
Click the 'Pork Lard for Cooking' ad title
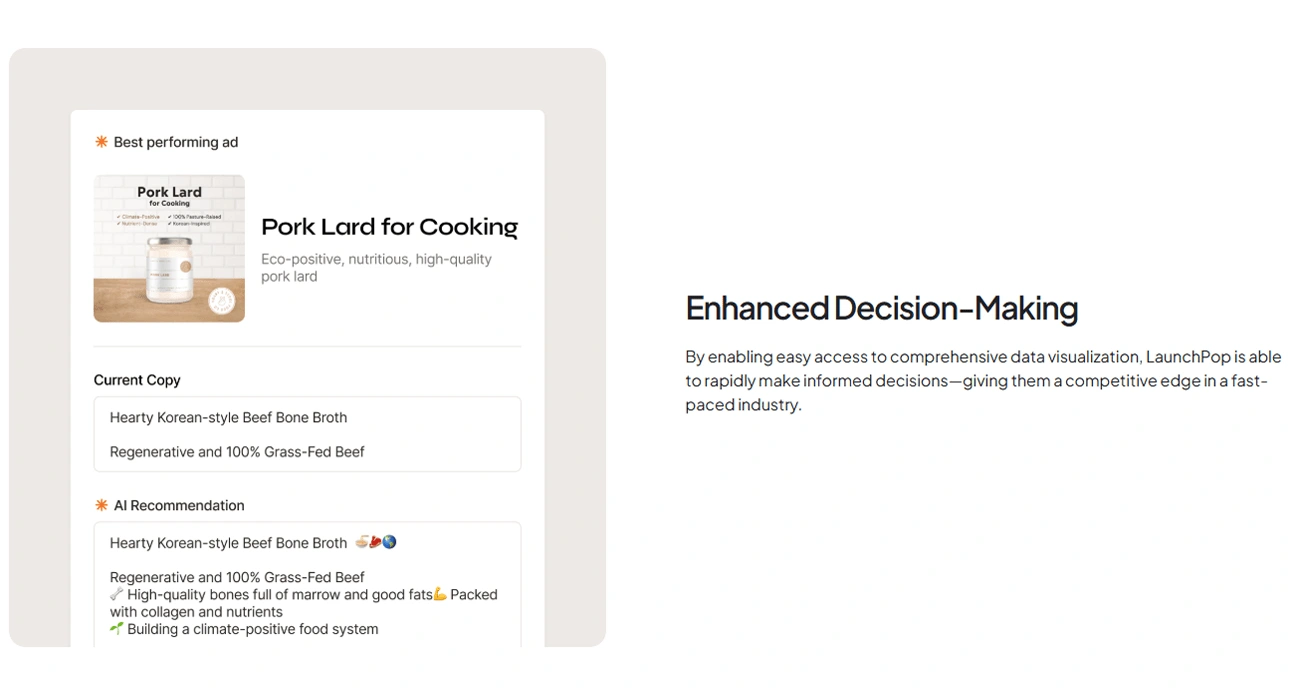pos(389,227)
